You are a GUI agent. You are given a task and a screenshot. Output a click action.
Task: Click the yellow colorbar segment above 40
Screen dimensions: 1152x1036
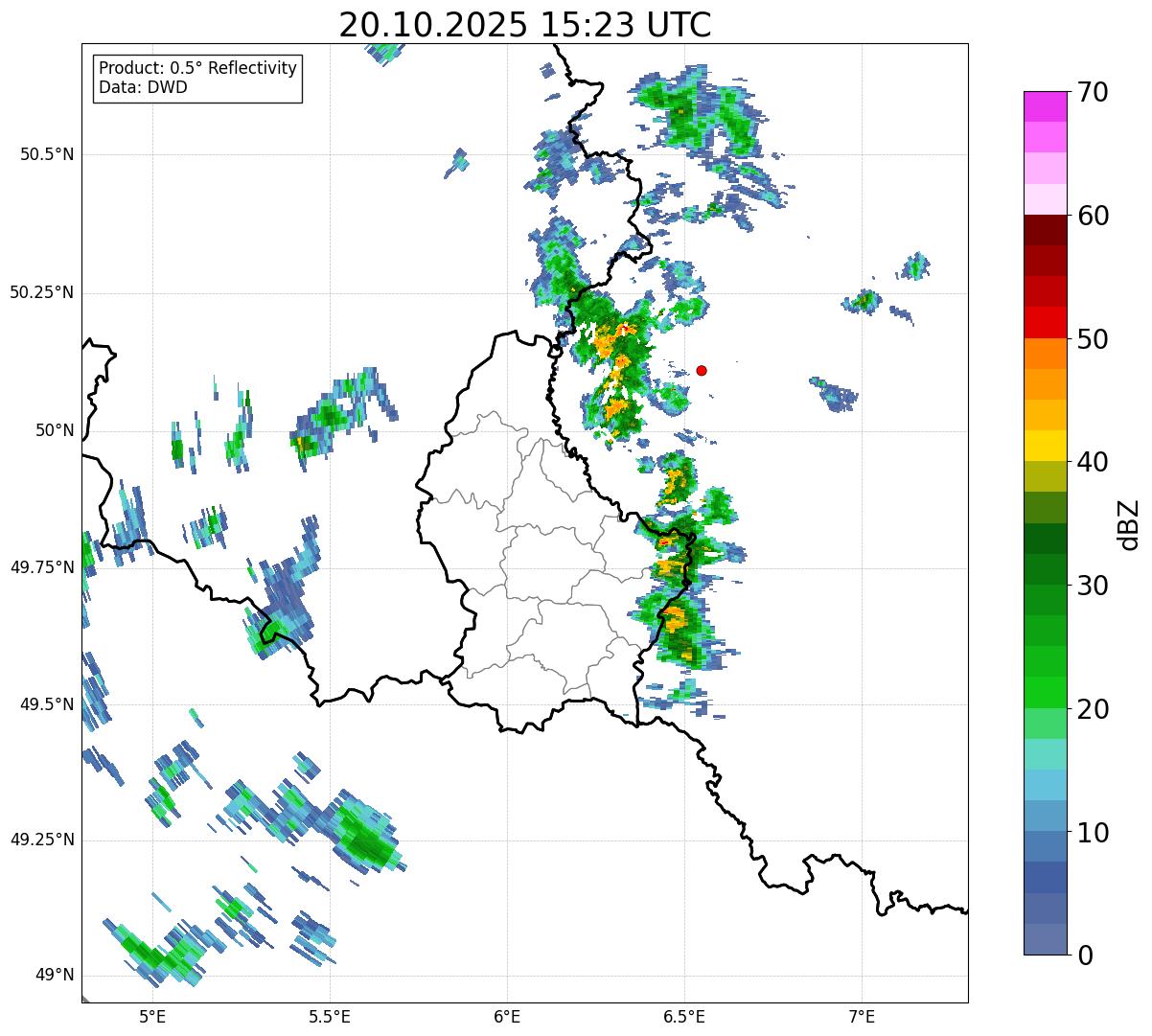pos(1046,446)
